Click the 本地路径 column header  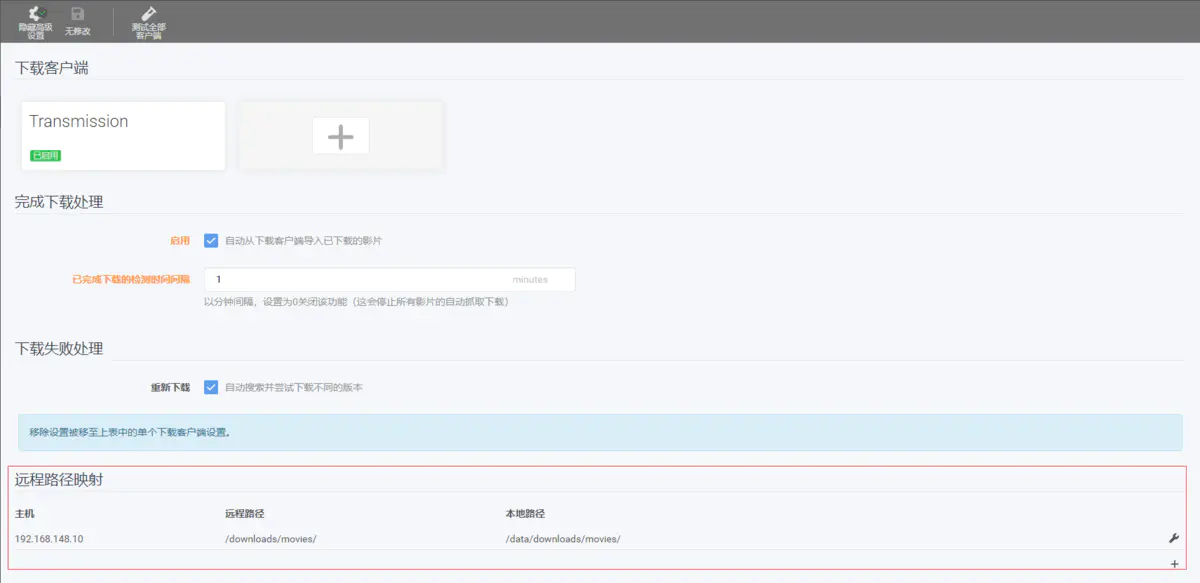click(x=525, y=514)
